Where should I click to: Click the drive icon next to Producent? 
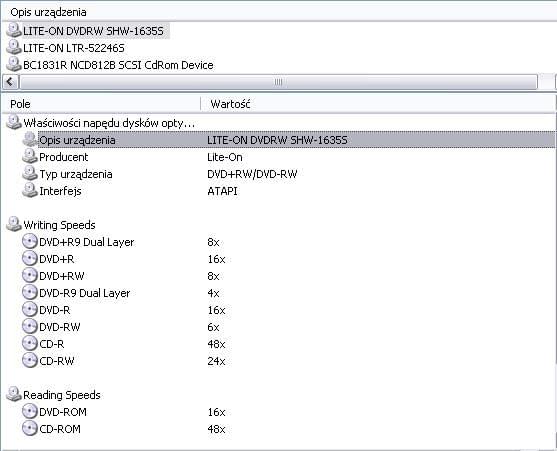click(29, 157)
